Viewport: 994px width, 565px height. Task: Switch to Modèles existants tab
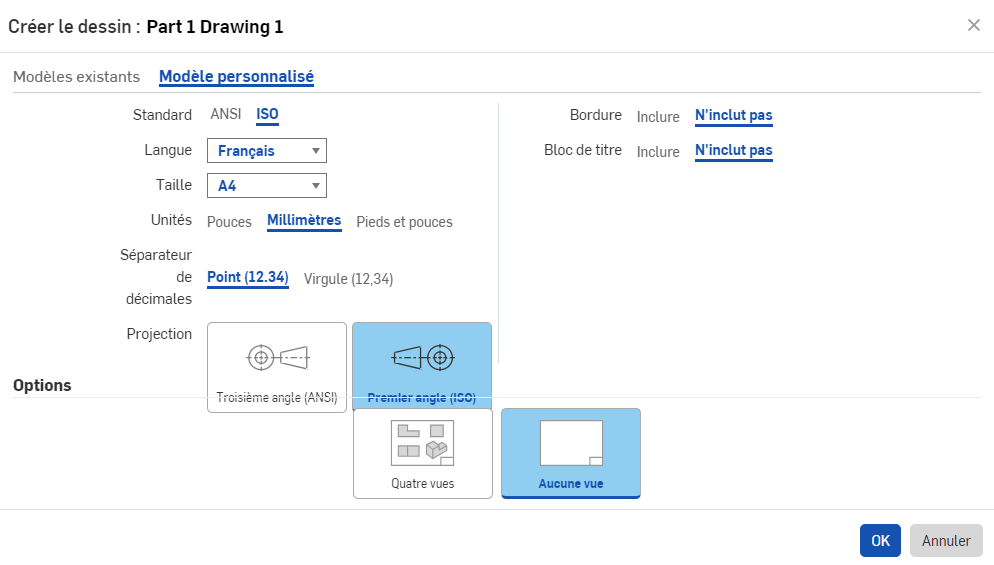(x=76, y=77)
